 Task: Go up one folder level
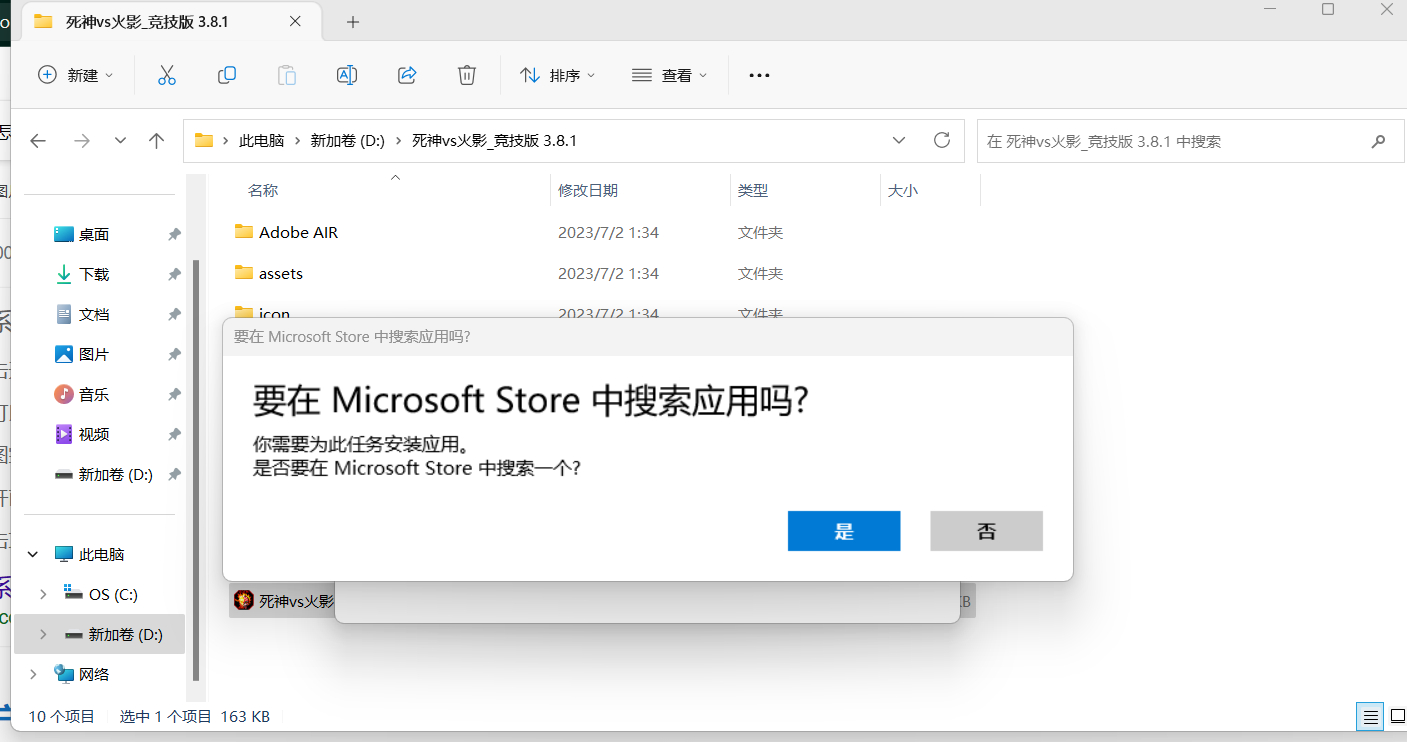pyautogui.click(x=156, y=141)
